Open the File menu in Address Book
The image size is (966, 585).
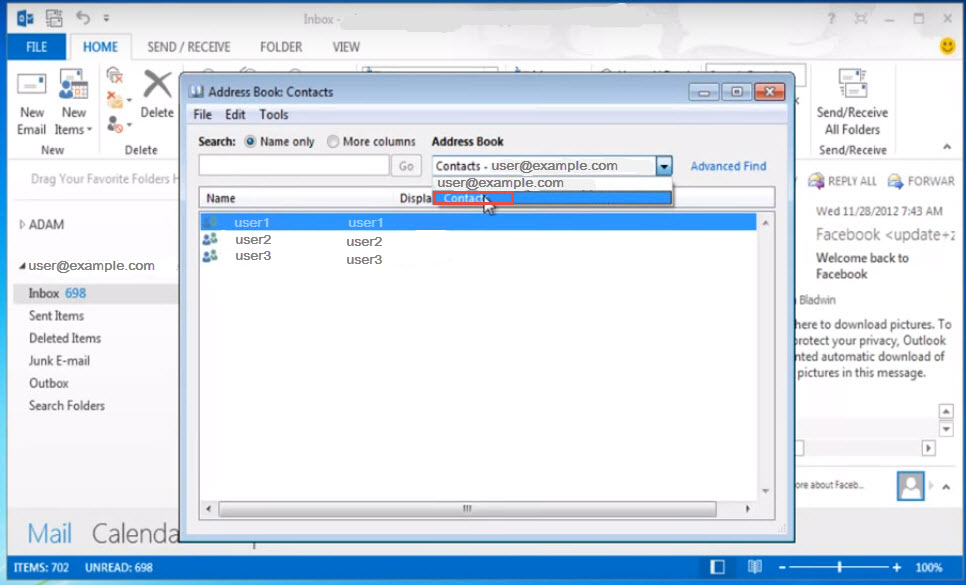202,115
